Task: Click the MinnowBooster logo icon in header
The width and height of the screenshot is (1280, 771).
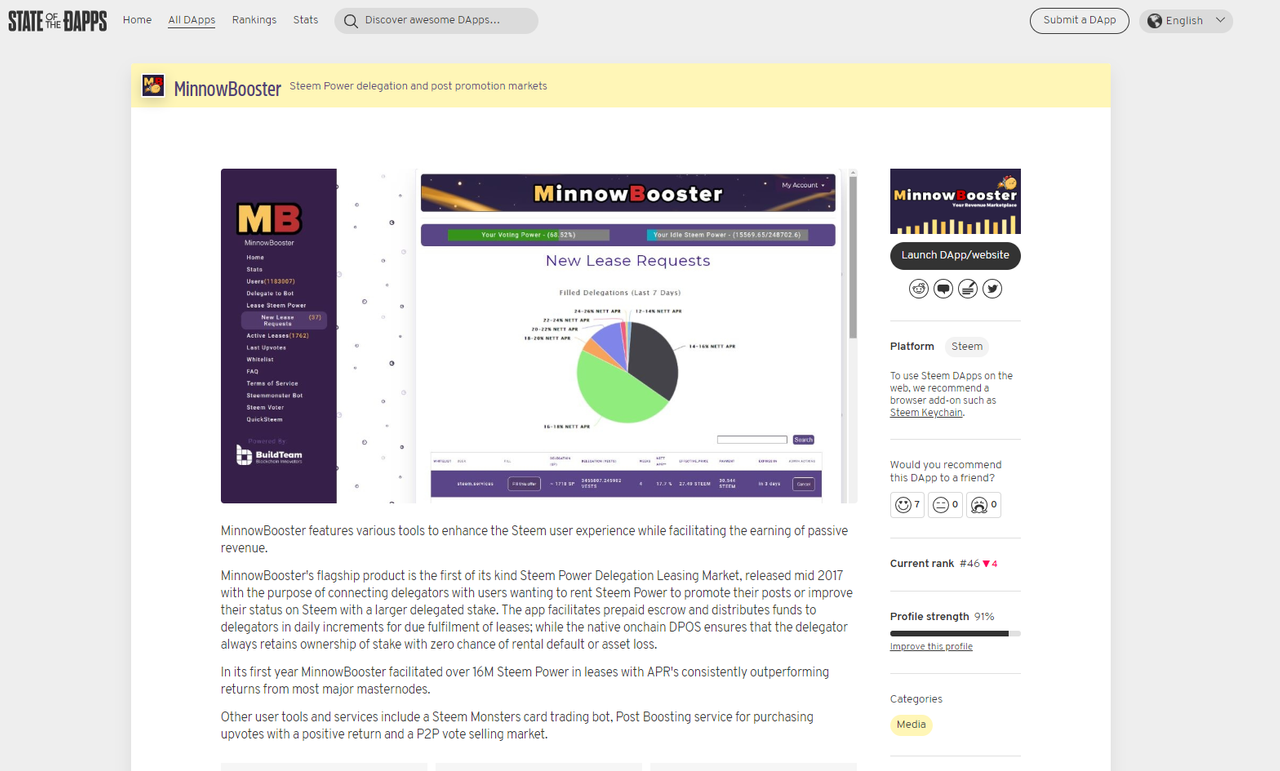Action: [x=153, y=86]
